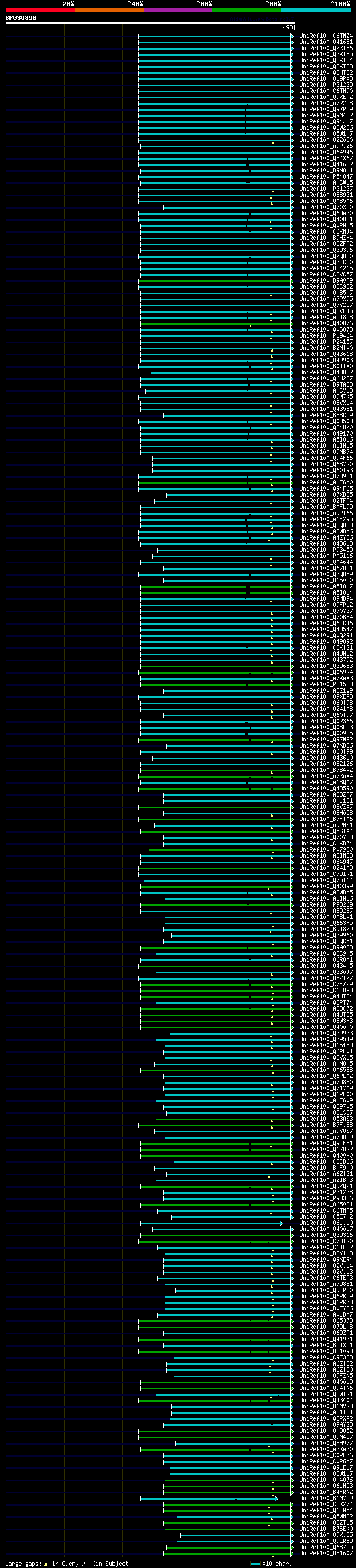Open hit UniRef100_A9PJ26

326,146
